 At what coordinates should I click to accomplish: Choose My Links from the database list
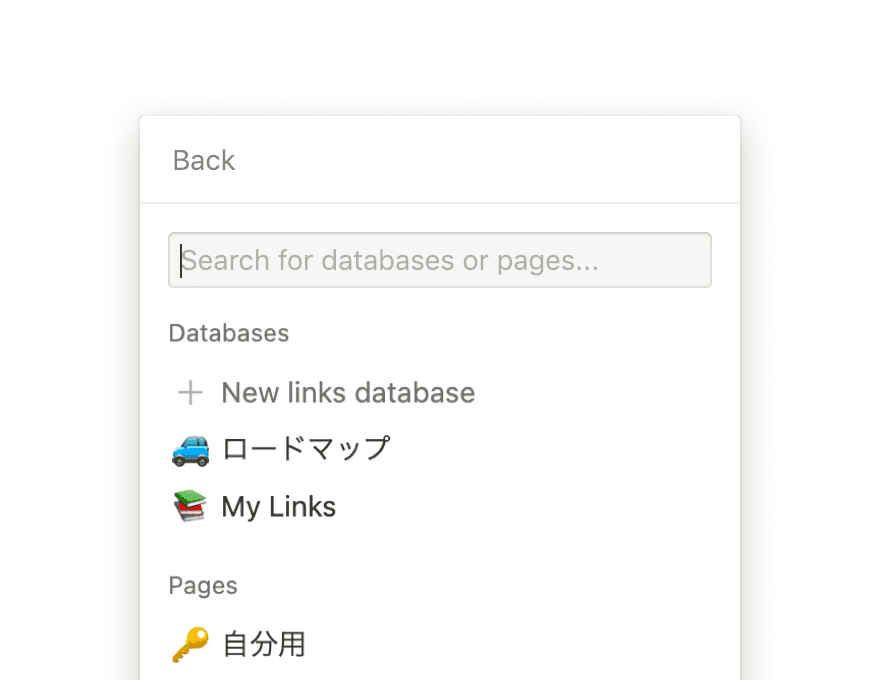click(x=278, y=506)
